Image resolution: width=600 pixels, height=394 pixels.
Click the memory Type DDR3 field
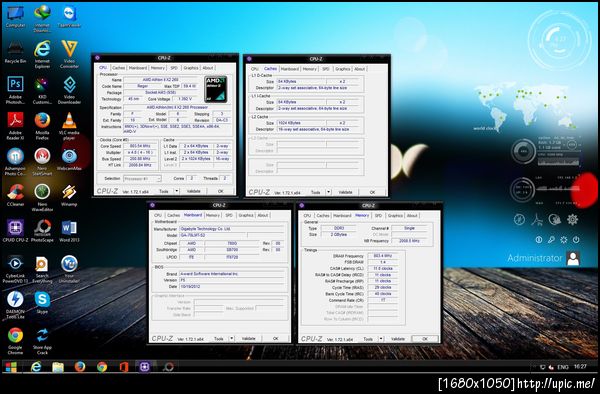339,228
